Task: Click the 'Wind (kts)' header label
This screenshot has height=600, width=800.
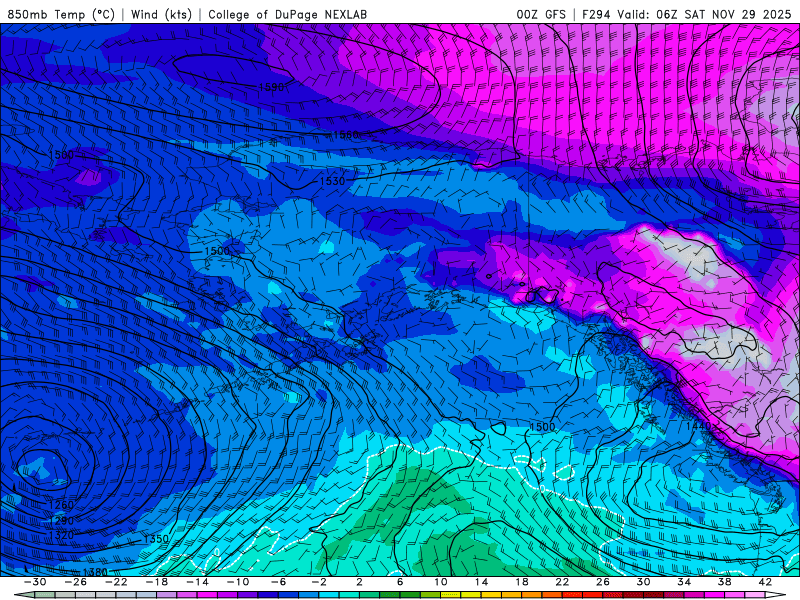Action: point(161,14)
